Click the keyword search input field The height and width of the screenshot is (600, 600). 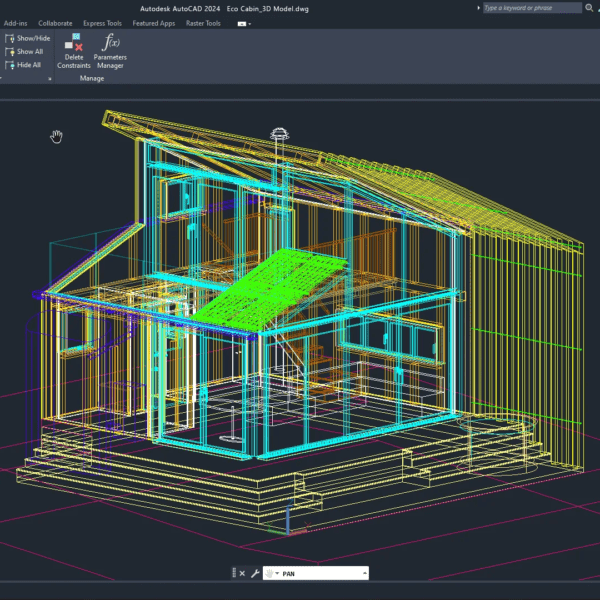(x=530, y=8)
